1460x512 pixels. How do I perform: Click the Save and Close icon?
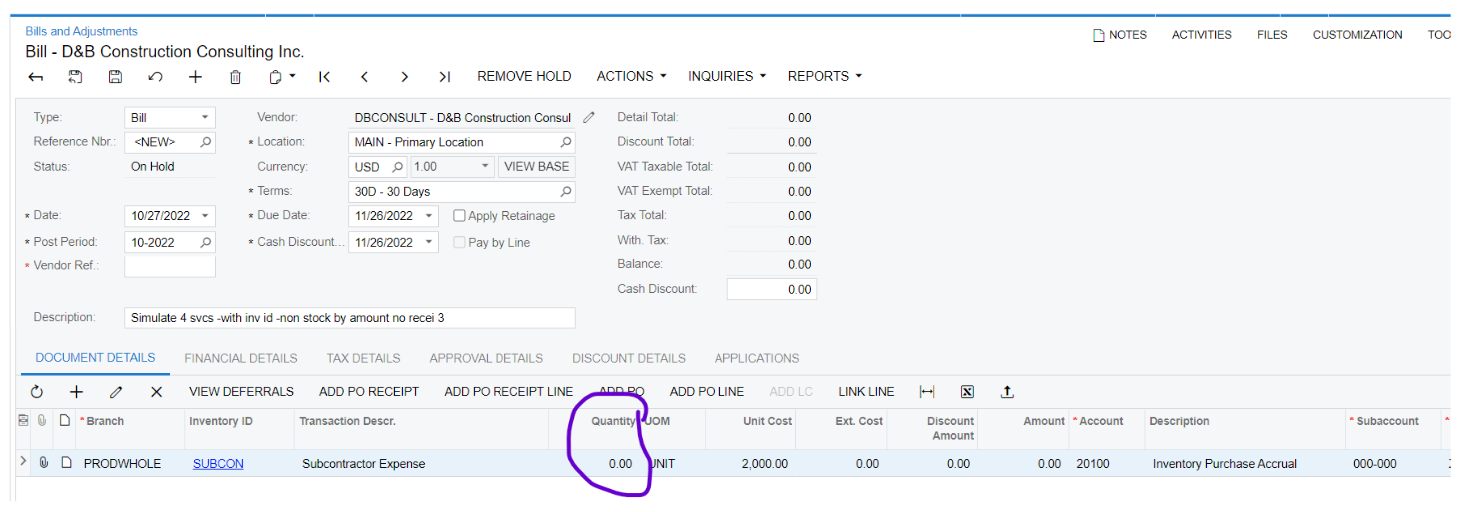click(x=75, y=77)
